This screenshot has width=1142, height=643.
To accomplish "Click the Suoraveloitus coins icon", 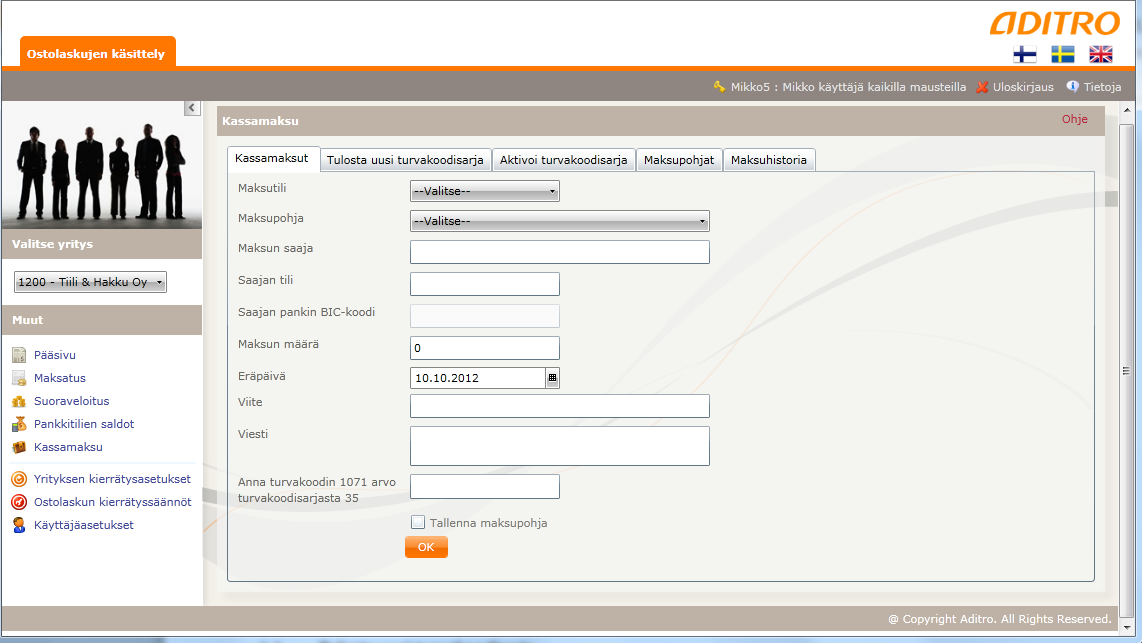I will (19, 401).
